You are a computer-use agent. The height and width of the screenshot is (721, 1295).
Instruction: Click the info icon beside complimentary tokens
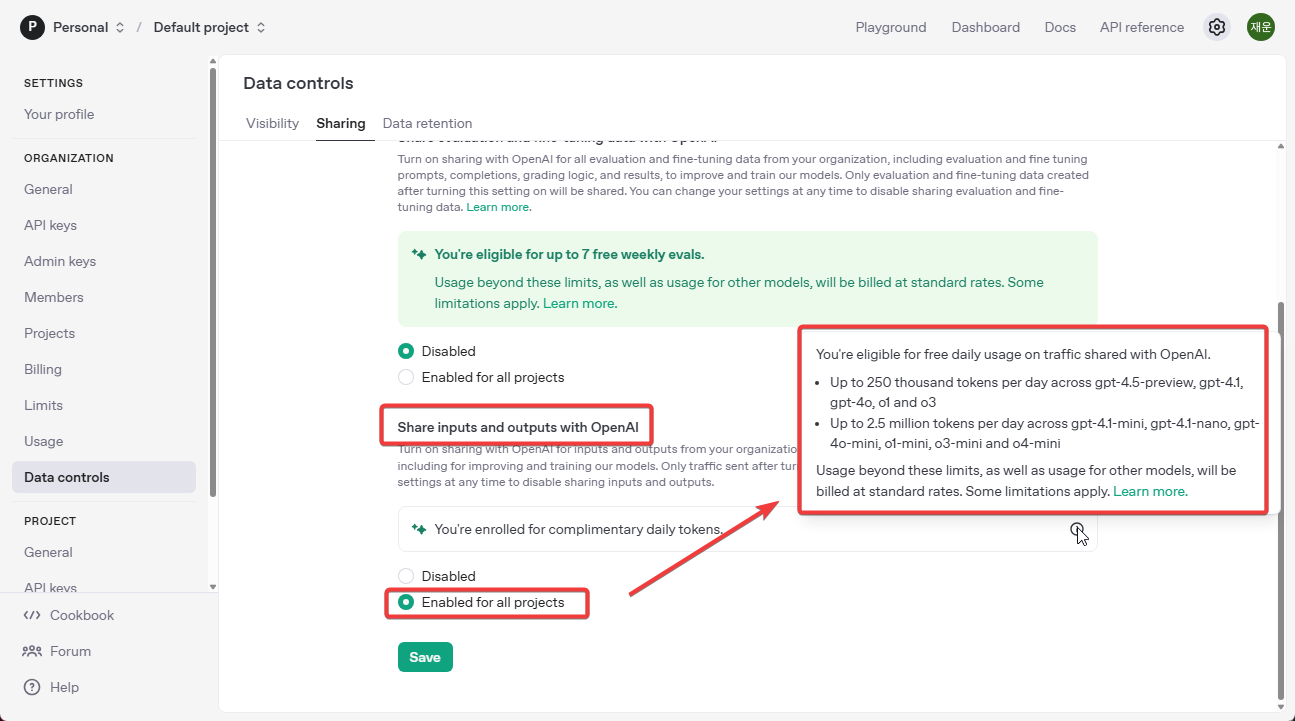1076,529
